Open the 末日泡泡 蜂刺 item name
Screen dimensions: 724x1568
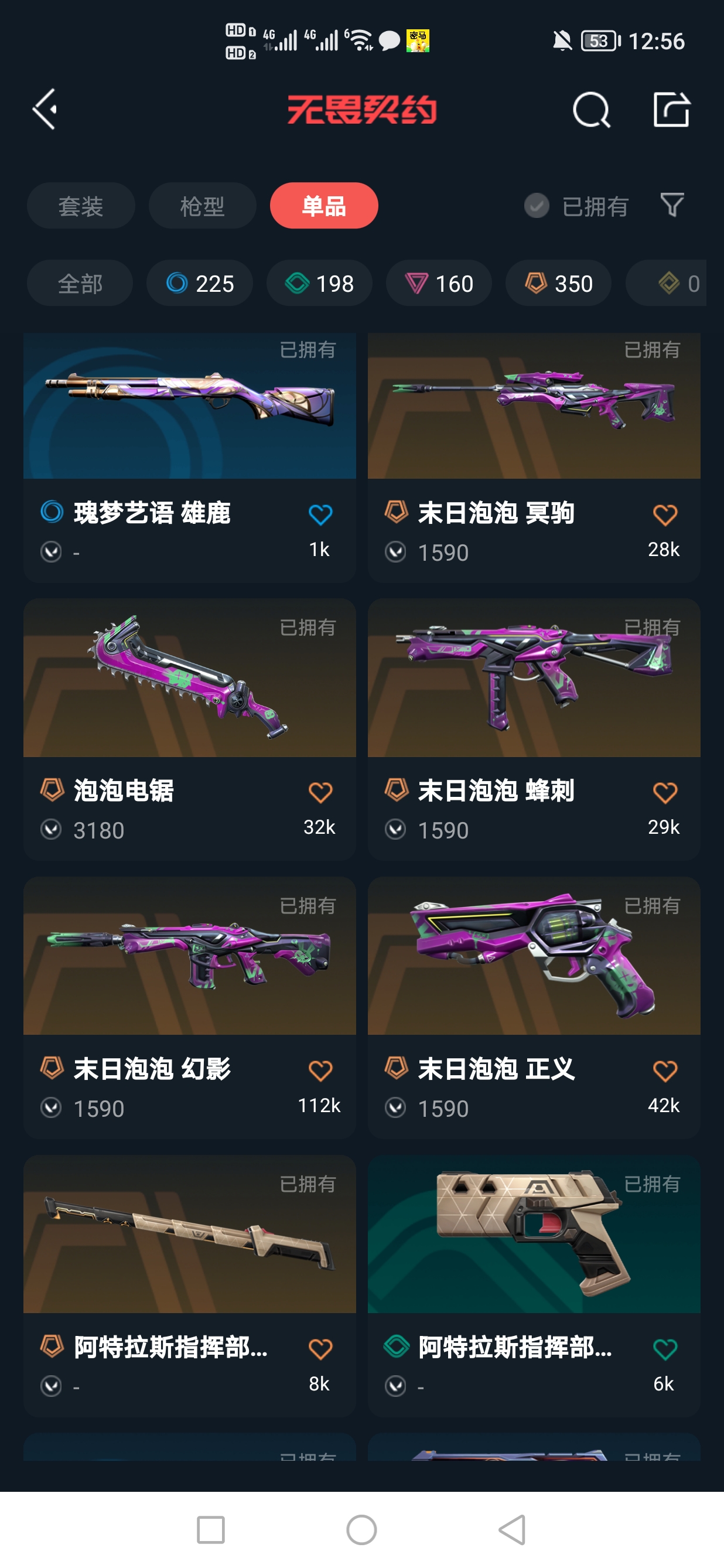point(496,790)
